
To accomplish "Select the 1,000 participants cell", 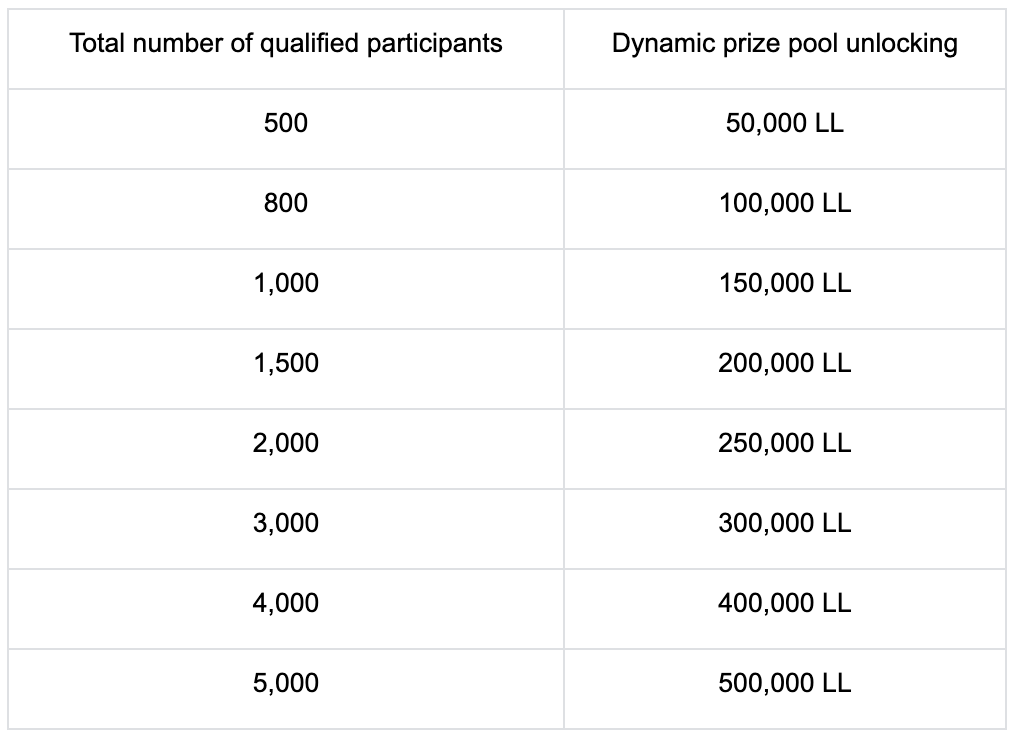I will click(x=286, y=284).
